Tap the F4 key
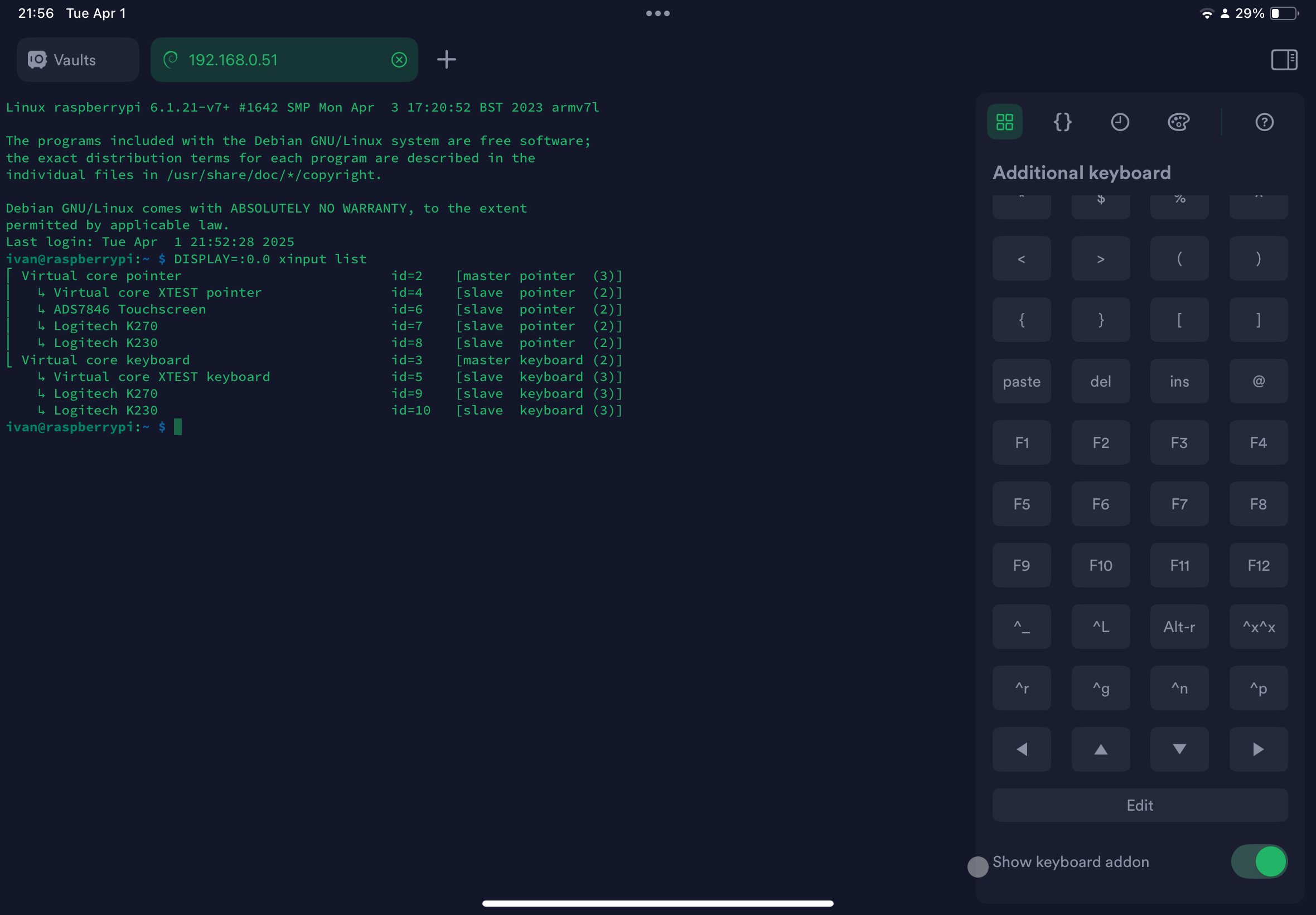 coord(1258,442)
